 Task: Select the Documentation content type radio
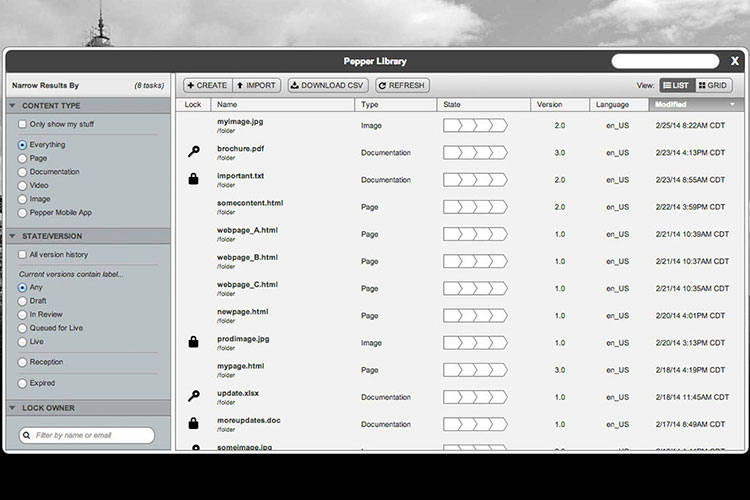tap(22, 172)
